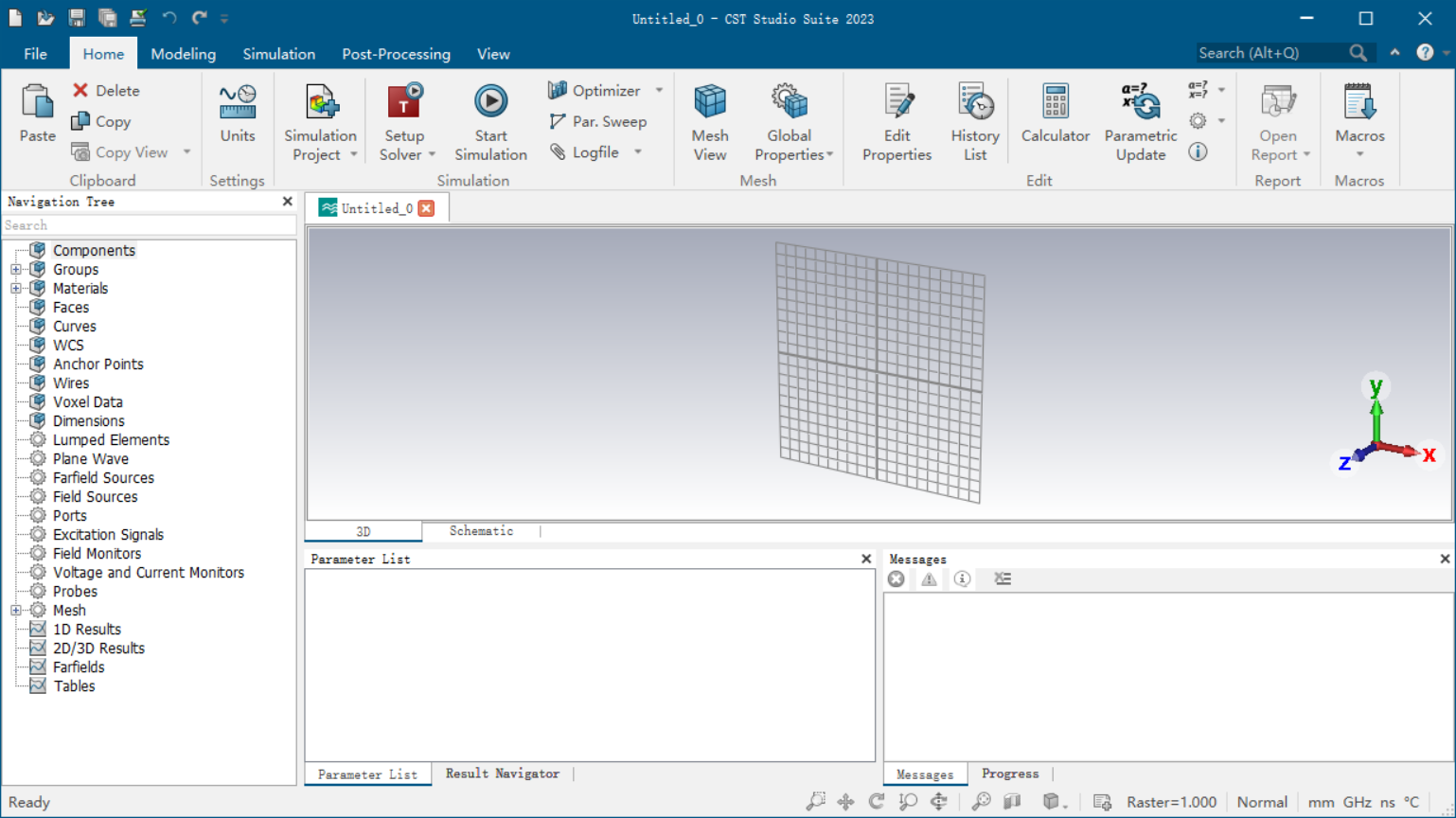Image resolution: width=1456 pixels, height=818 pixels.
Task: Switch to the Schematic tab
Action: (481, 531)
